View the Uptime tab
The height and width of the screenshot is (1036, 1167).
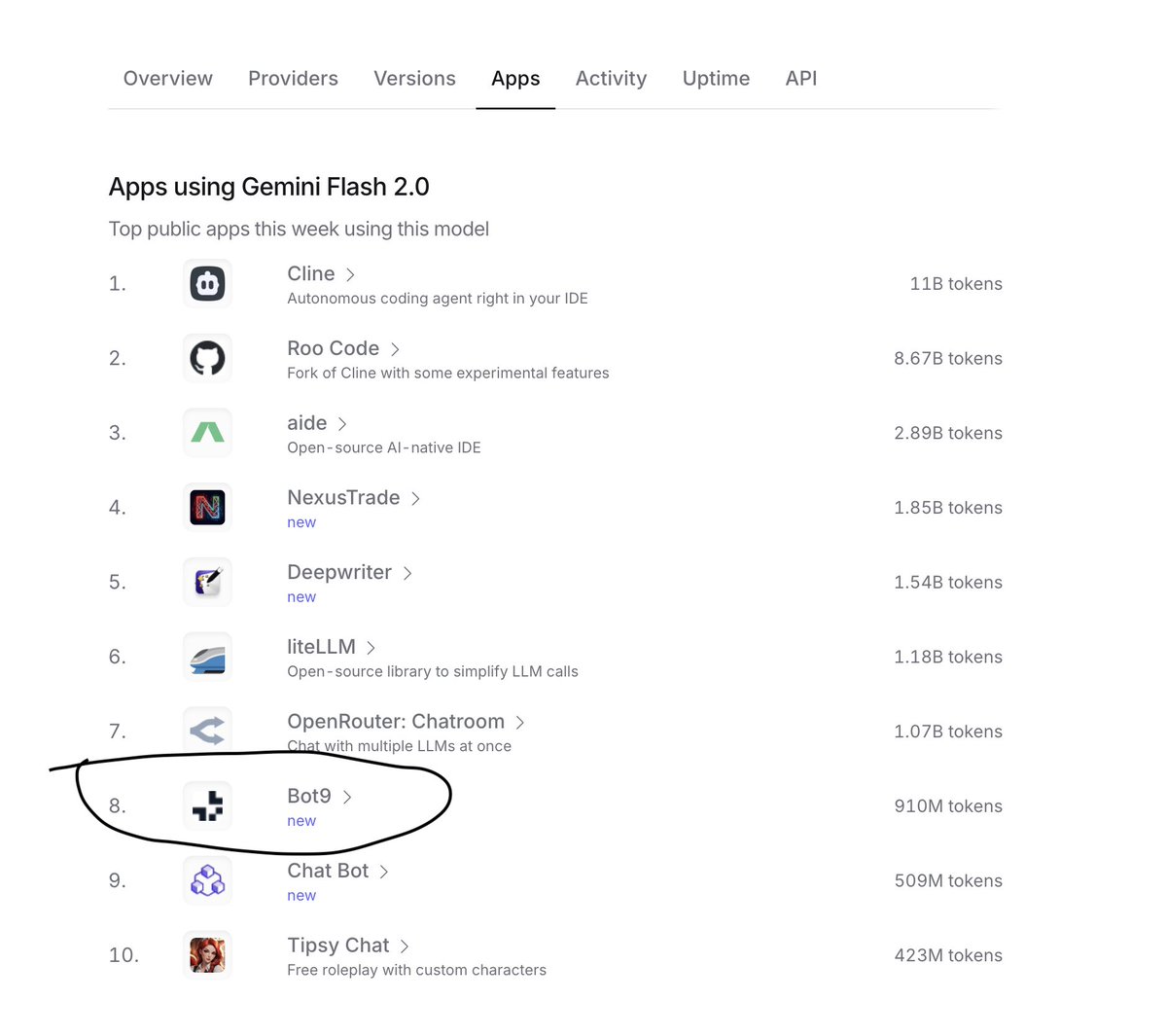coord(716,79)
